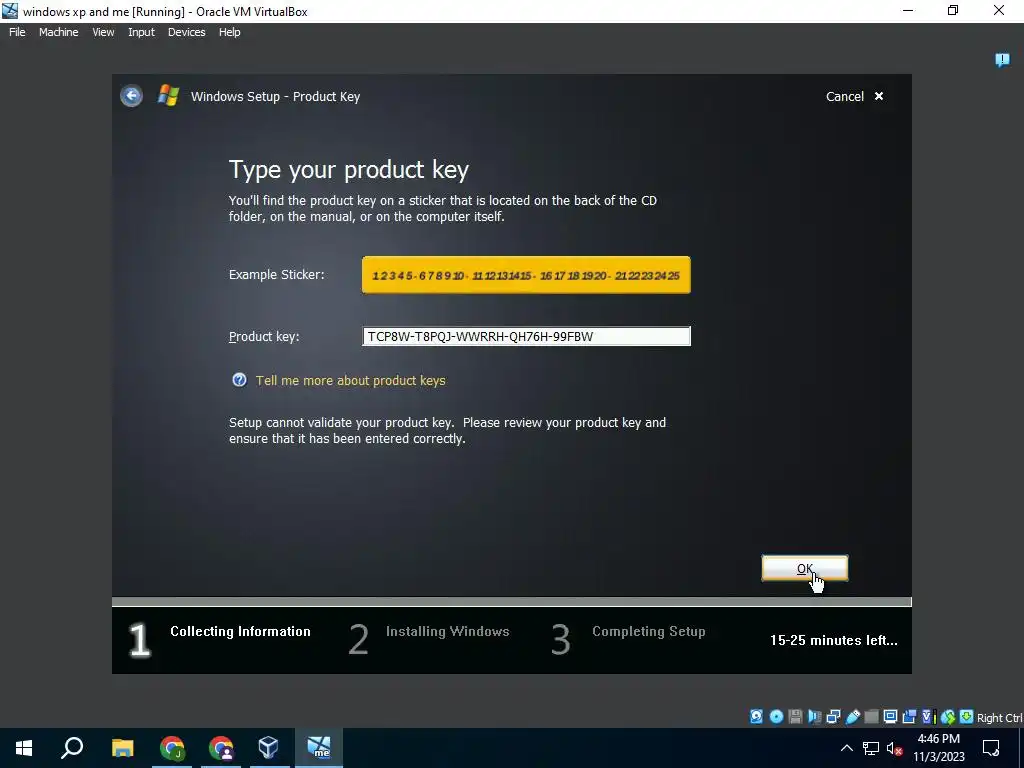Viewport: 1024px width, 768px height.
Task: Open the Devices menu
Action: point(186,32)
